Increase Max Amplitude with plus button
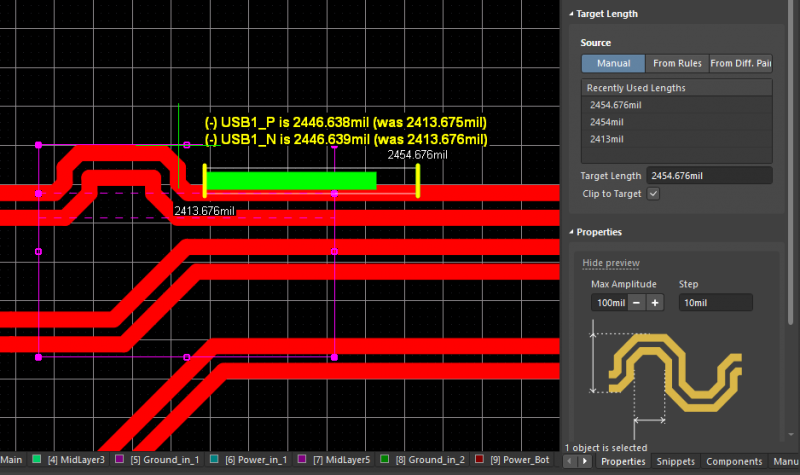Viewport: 800px width, 475px height. (x=655, y=303)
